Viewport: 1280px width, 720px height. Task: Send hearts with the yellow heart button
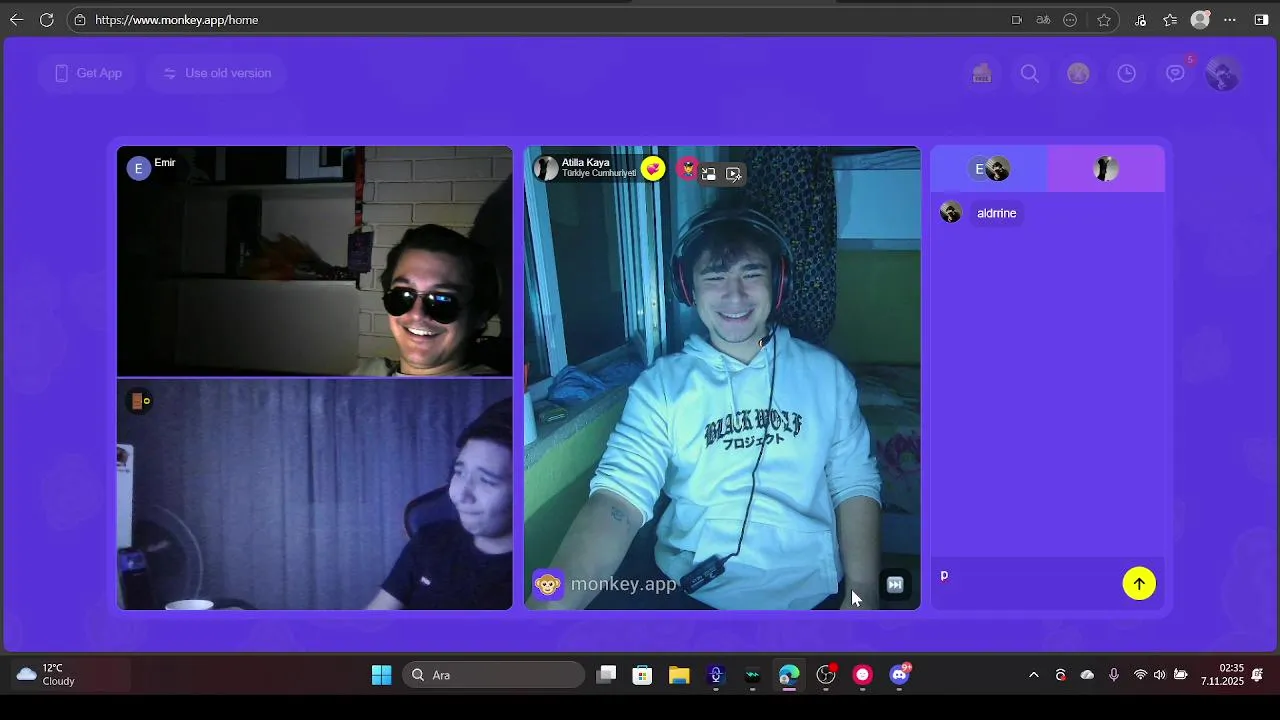pyautogui.click(x=653, y=168)
